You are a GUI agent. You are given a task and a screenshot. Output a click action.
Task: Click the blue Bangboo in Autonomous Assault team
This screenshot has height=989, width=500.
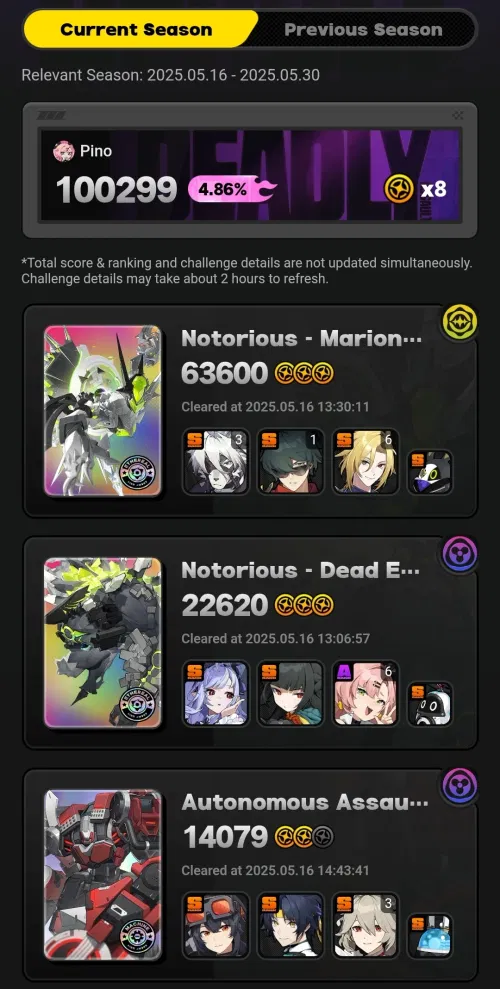coord(430,936)
